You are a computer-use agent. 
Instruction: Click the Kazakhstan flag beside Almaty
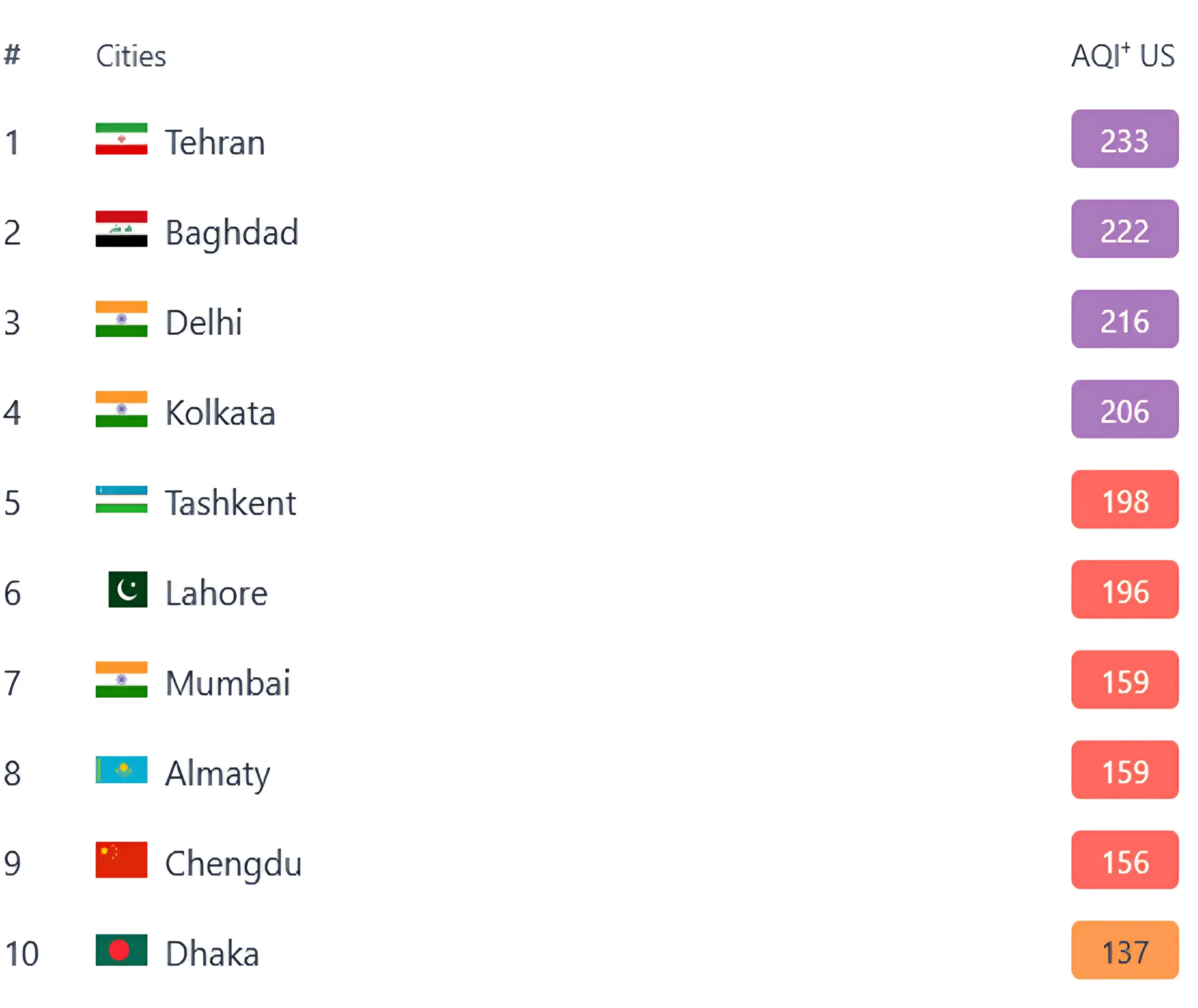tap(121, 770)
